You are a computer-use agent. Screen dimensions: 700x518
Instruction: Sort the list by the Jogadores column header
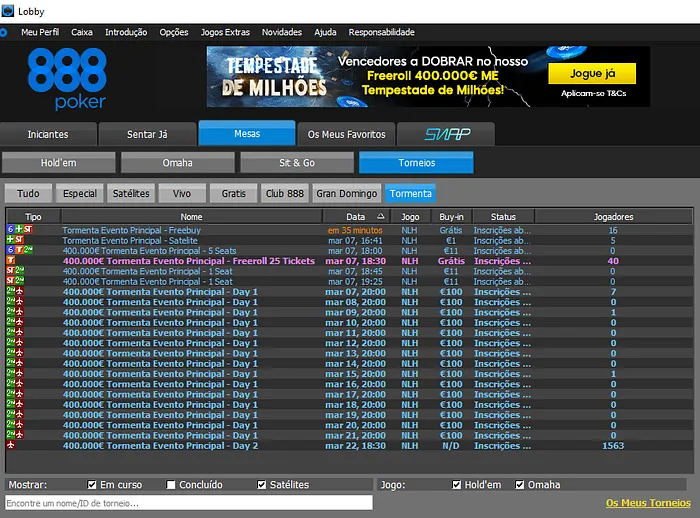(x=613, y=217)
